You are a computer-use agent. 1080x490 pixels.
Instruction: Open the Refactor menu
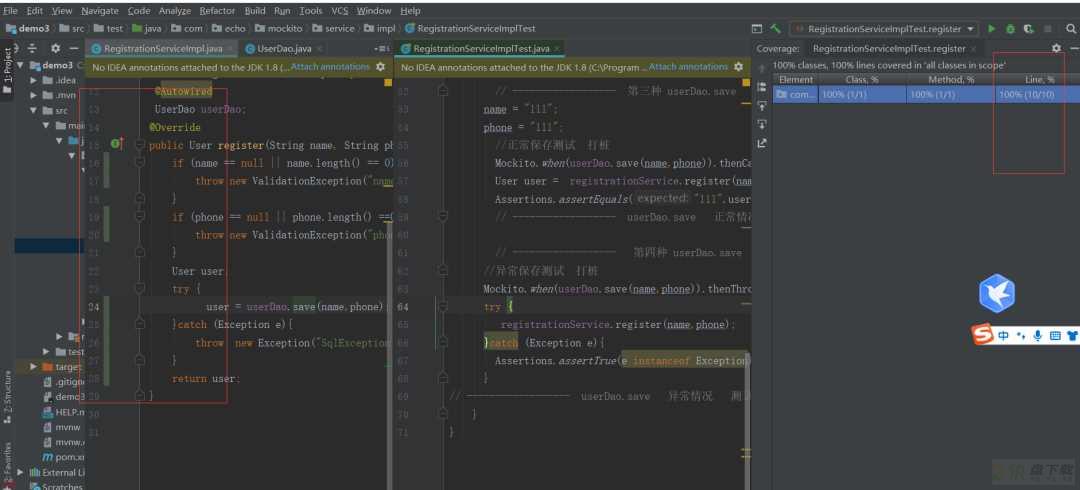(x=217, y=10)
